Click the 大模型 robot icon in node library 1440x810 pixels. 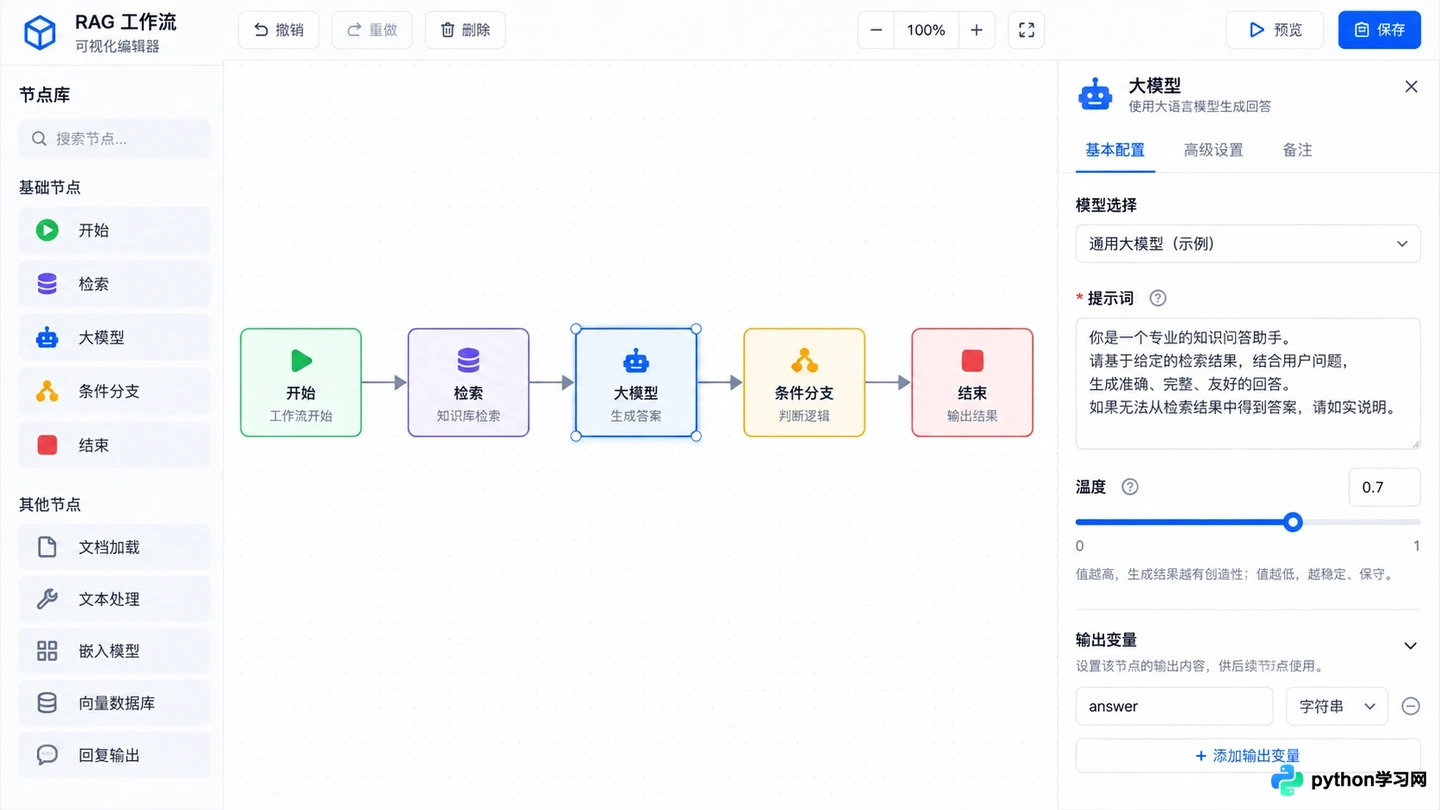pos(47,338)
